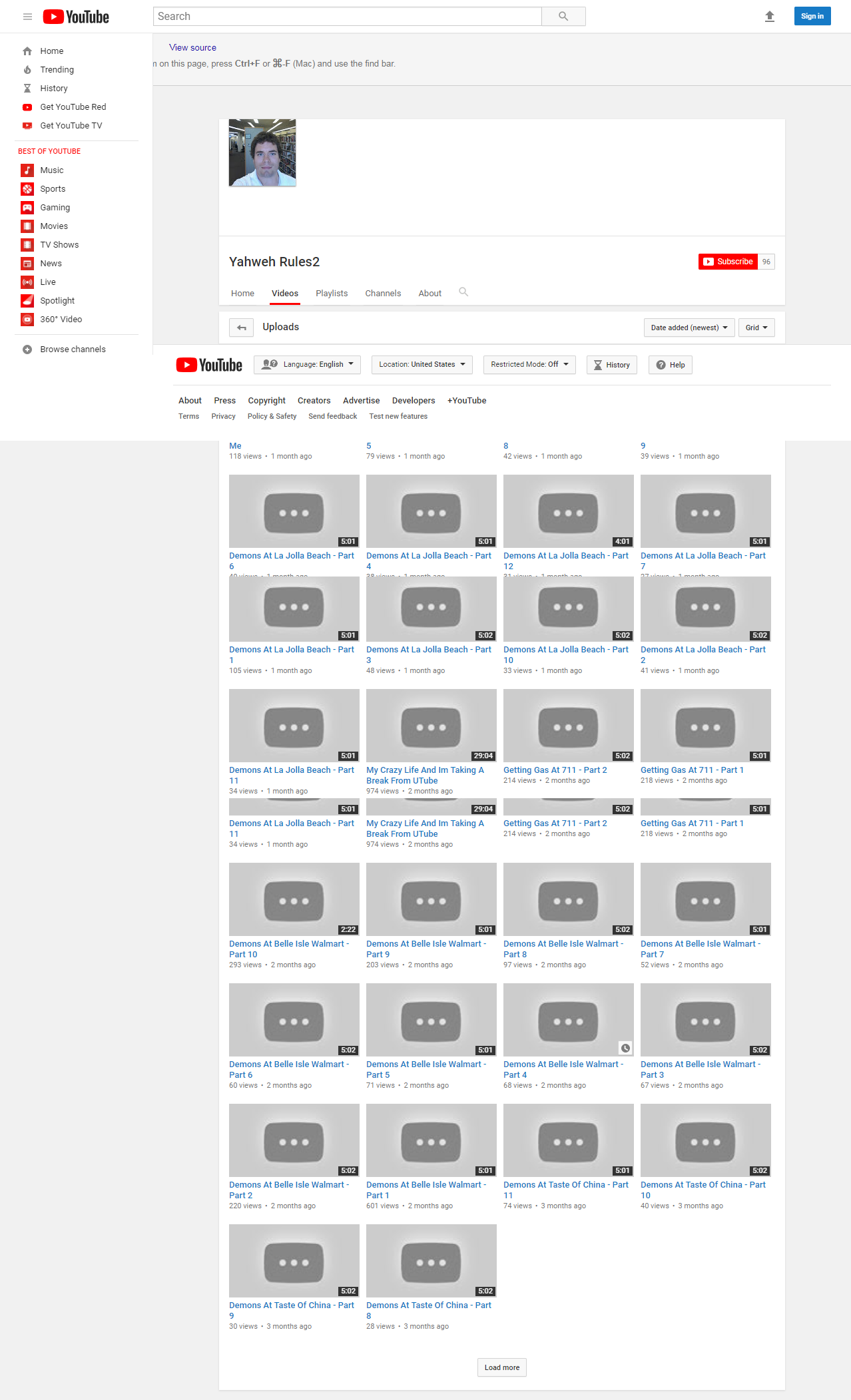Click the Spotlight icon
The image size is (851, 1400).
(x=27, y=301)
